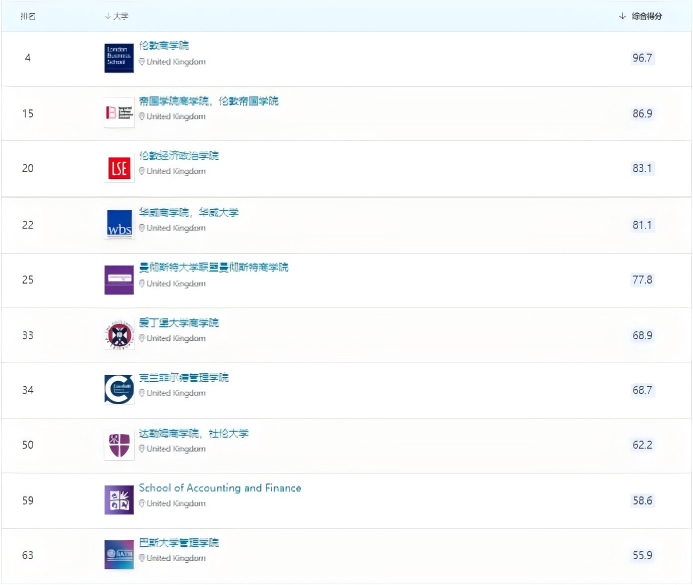Sort by 大学 column arrow
The height and width of the screenshot is (585, 693).
[107, 16]
